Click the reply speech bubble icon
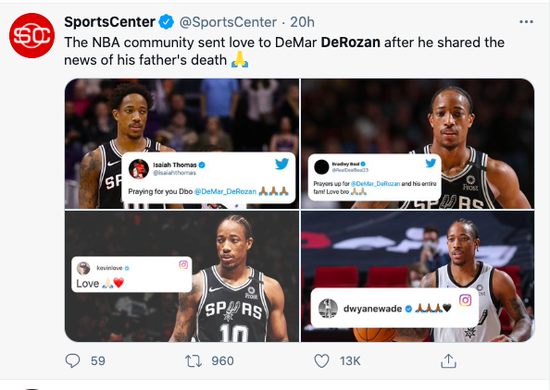The height and width of the screenshot is (390, 550). pyautogui.click(x=73, y=361)
